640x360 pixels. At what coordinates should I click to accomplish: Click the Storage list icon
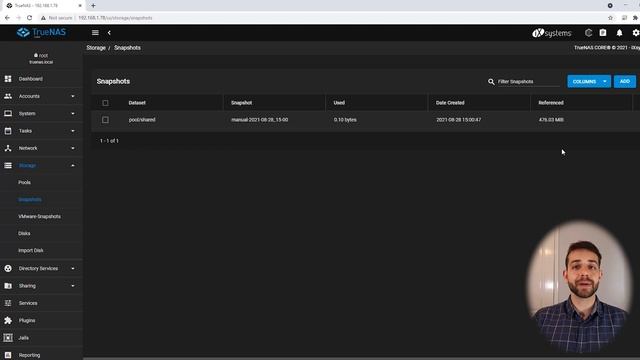8,165
